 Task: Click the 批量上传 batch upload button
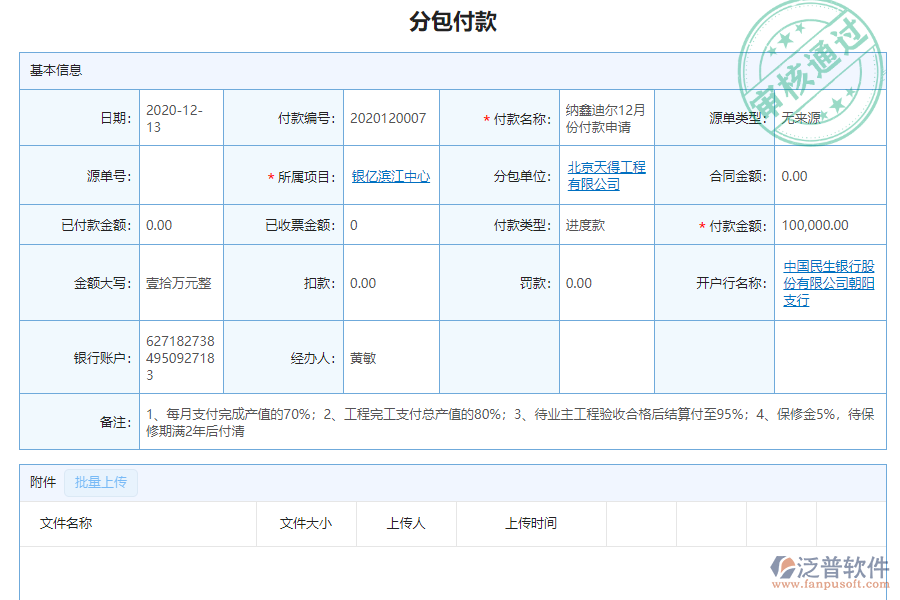click(100, 483)
